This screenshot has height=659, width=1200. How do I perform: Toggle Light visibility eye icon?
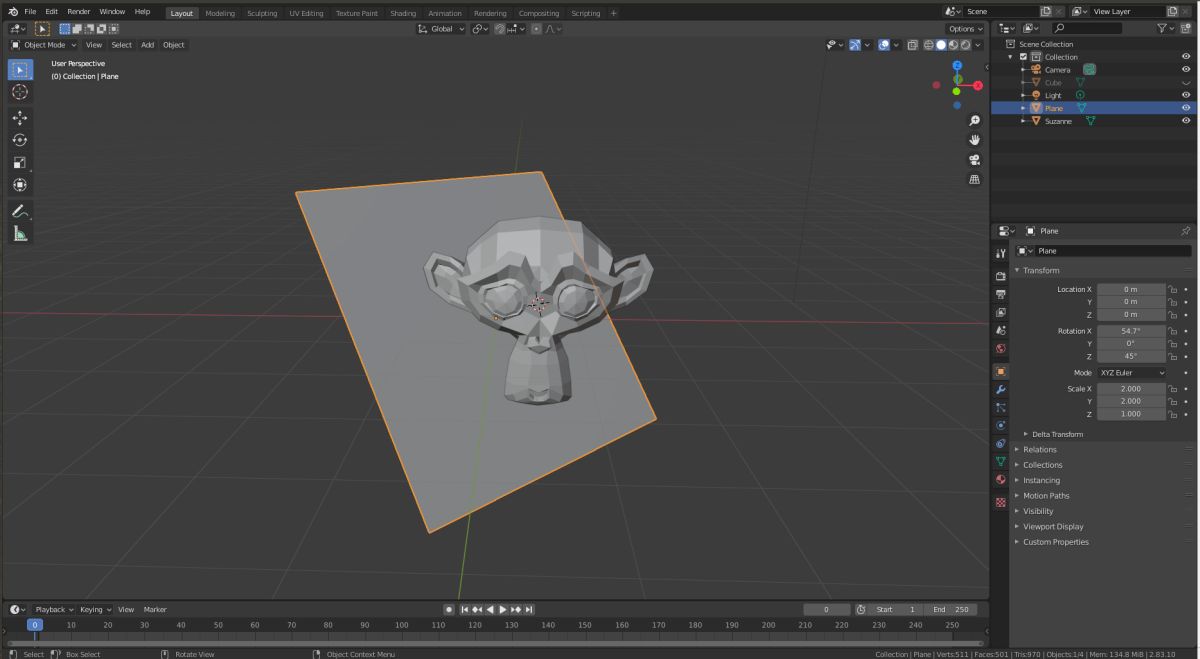pyautogui.click(x=1186, y=95)
